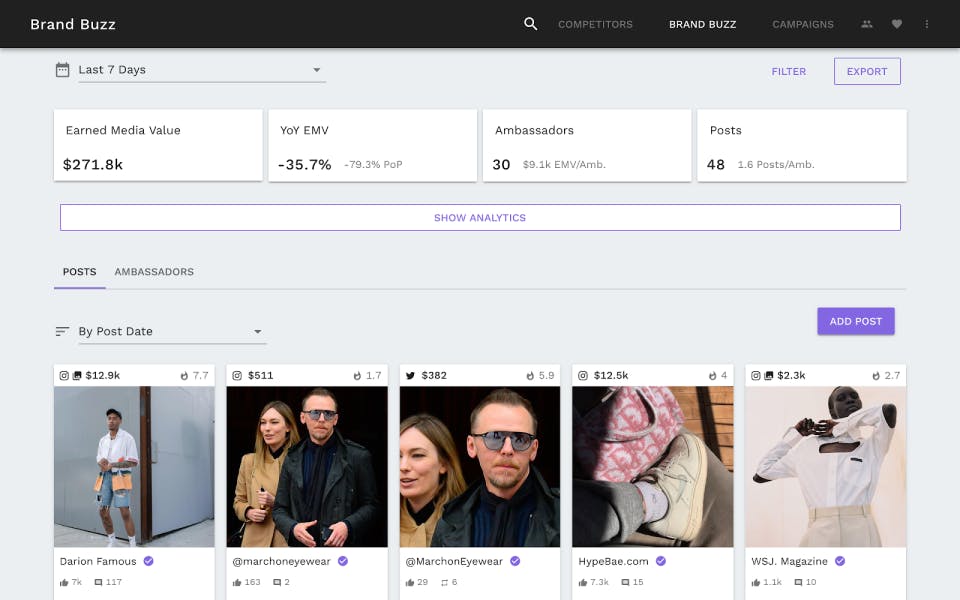Go to Competitors in the top navigation

595,24
